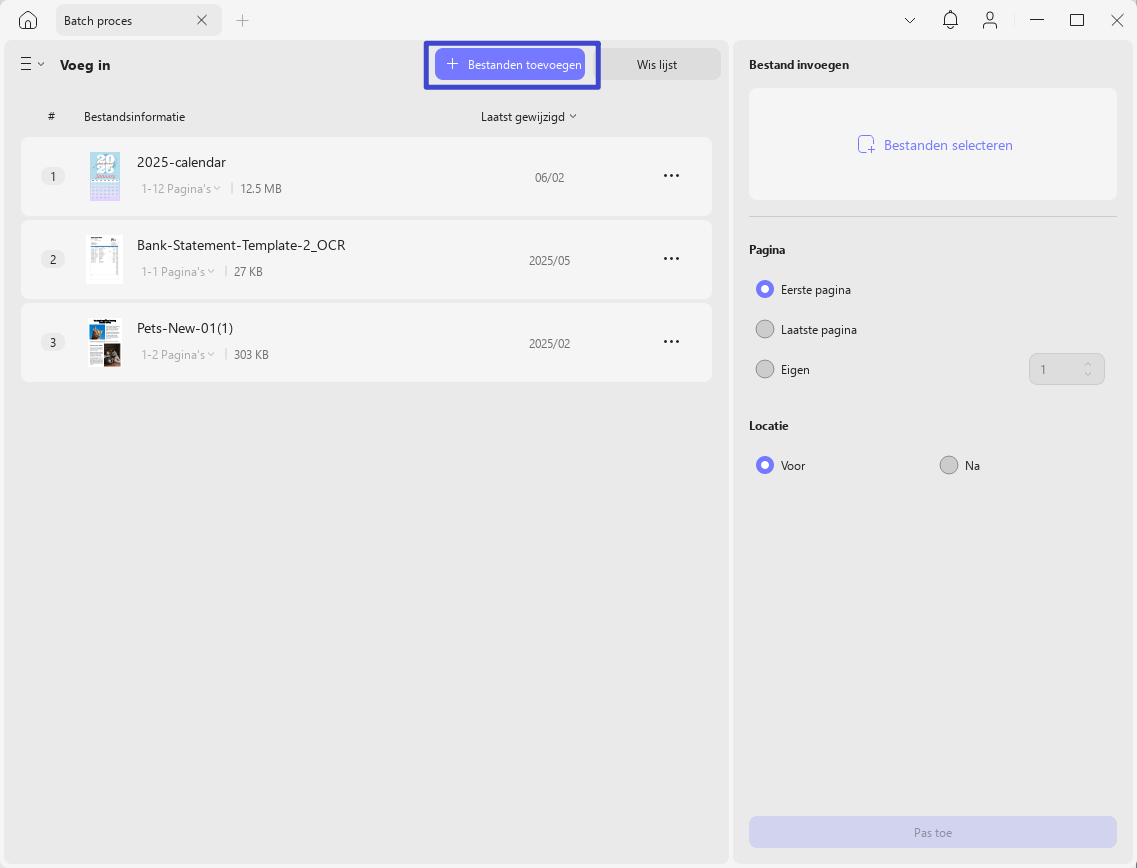The height and width of the screenshot is (868, 1137).
Task: Click Bestanden toevoegen button
Action: click(510, 65)
